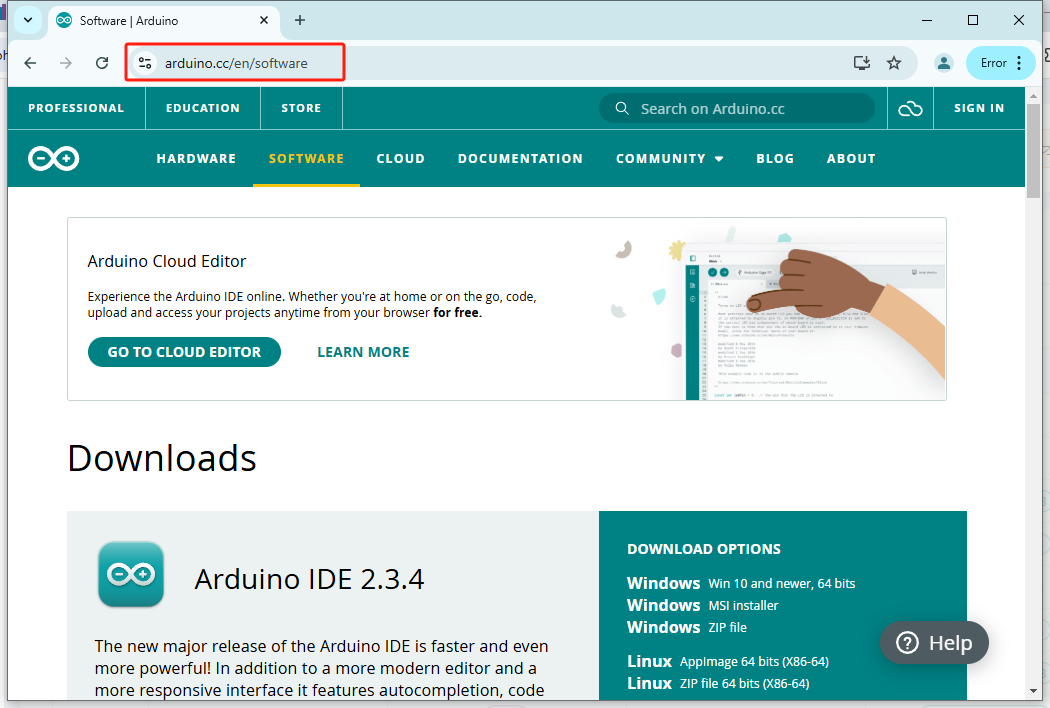Viewport: 1050px width, 708px height.
Task: Expand the Community dropdown menu
Action: point(670,159)
